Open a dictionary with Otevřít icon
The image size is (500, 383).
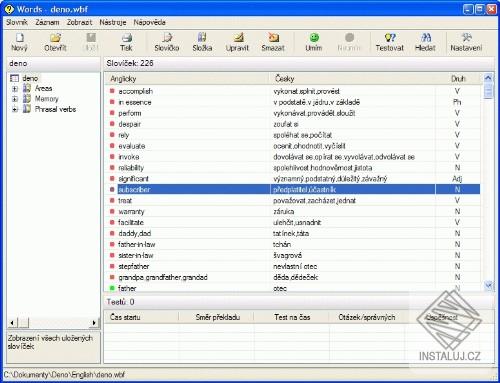[x=56, y=37]
